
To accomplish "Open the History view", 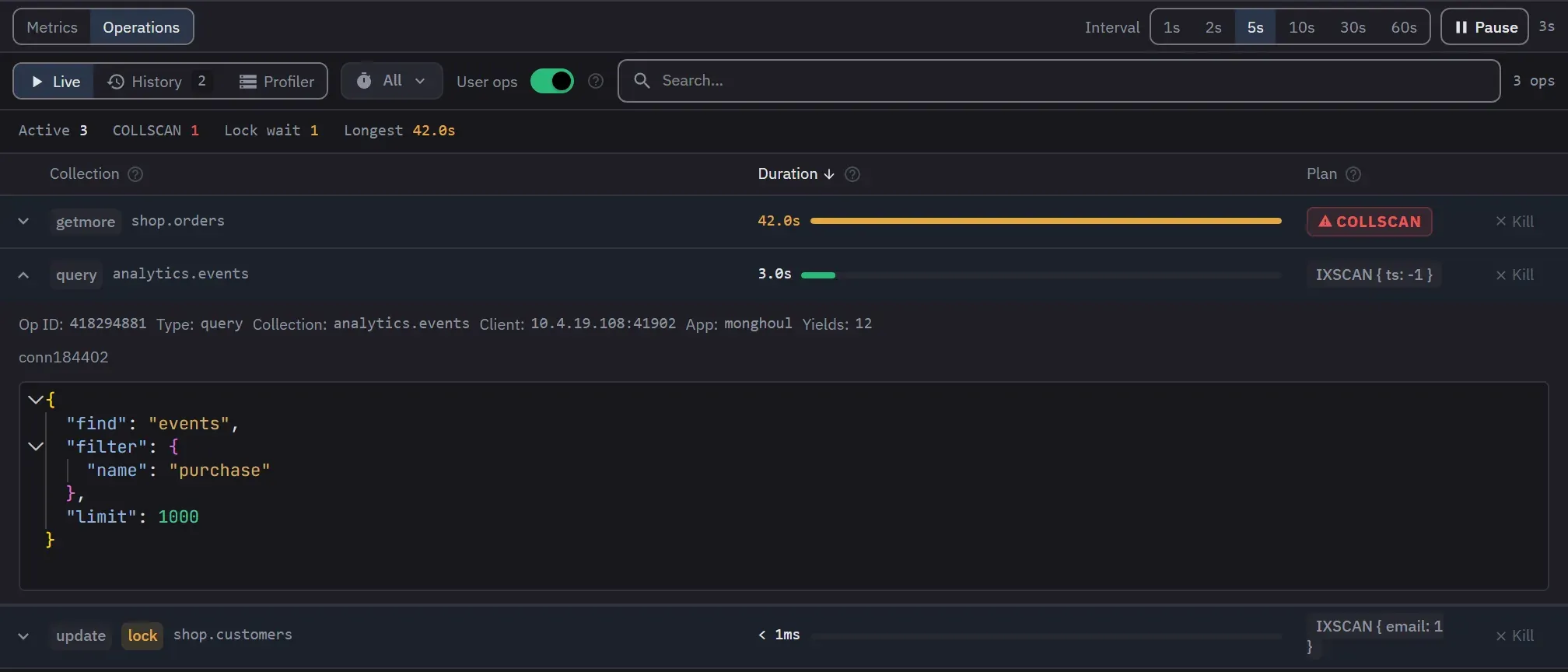I will (159, 81).
